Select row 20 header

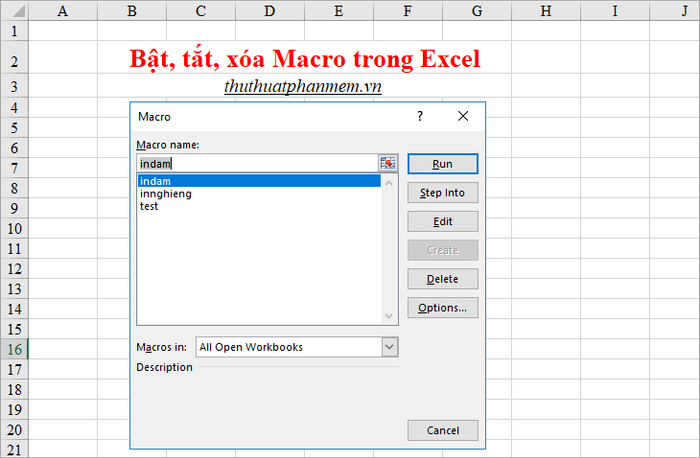pyautogui.click(x=14, y=429)
